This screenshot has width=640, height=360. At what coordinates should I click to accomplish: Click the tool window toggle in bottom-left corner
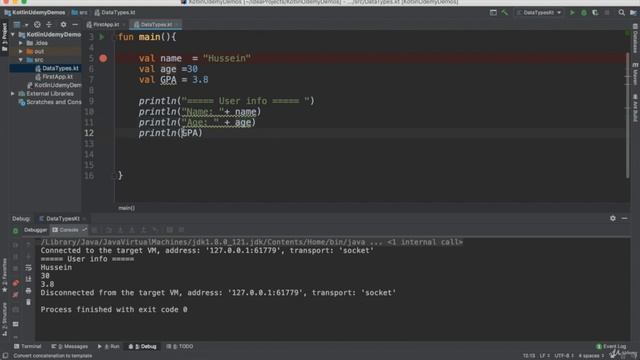click(x=5, y=356)
